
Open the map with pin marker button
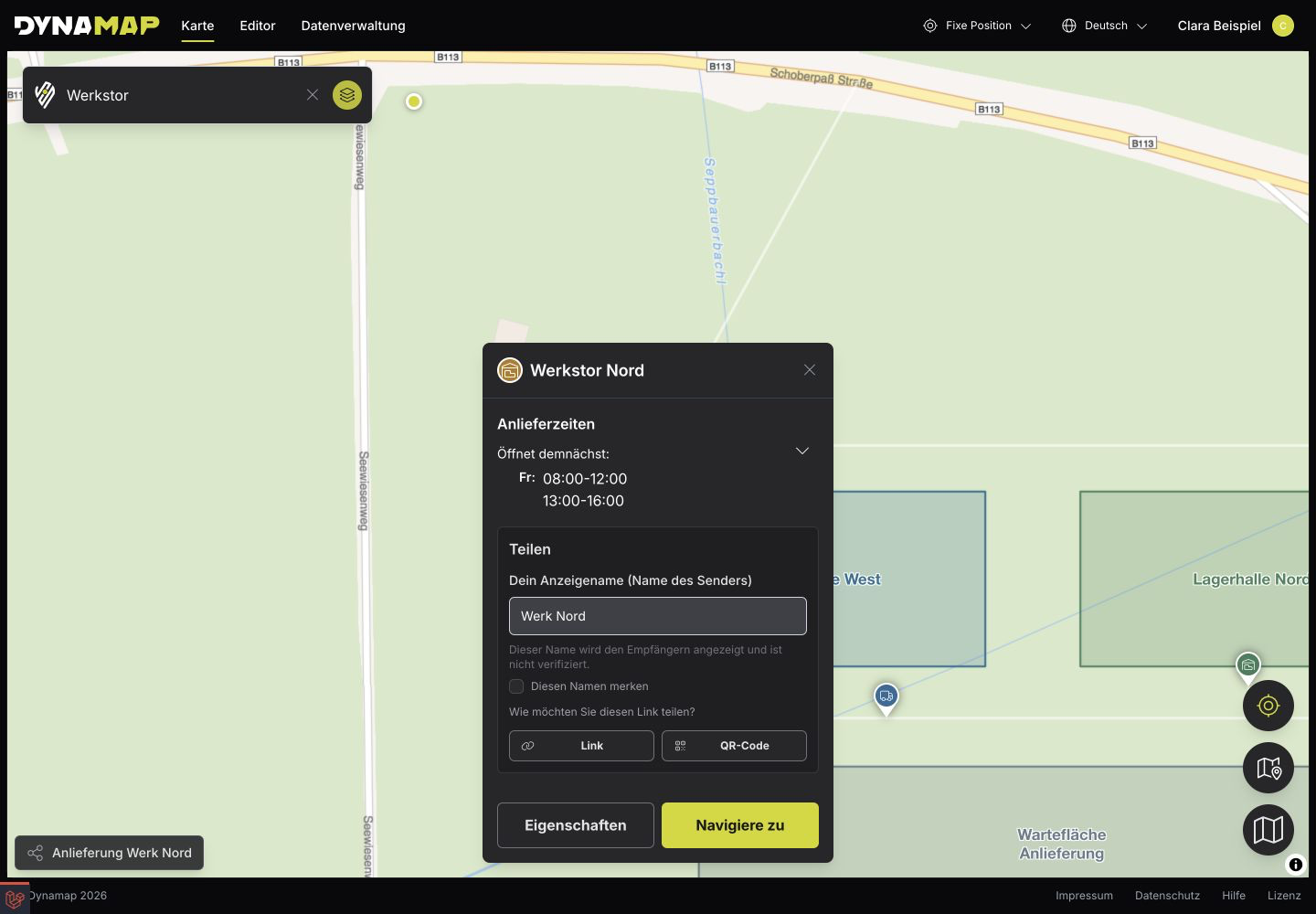pyautogui.click(x=1268, y=768)
